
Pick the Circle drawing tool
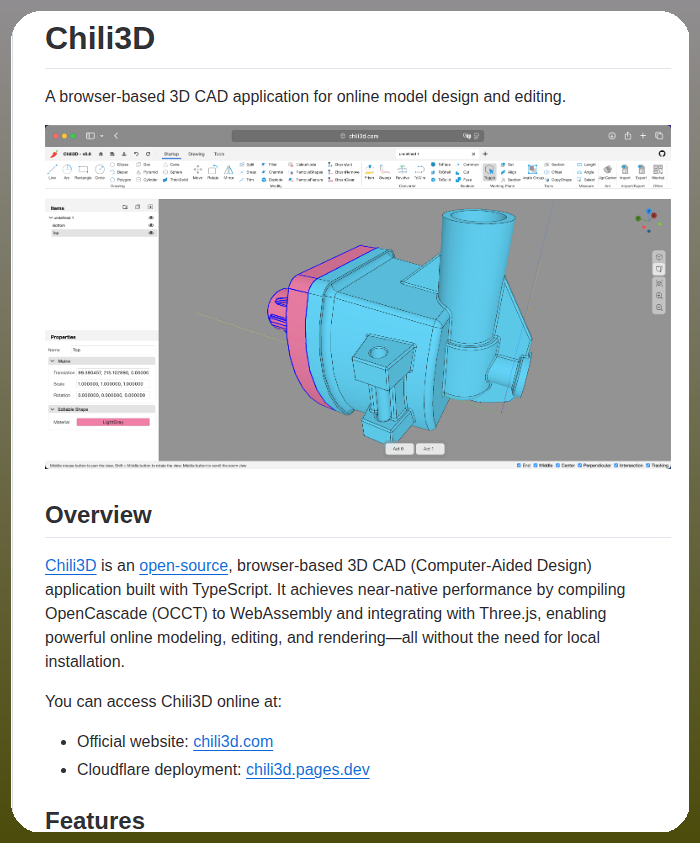[99, 172]
